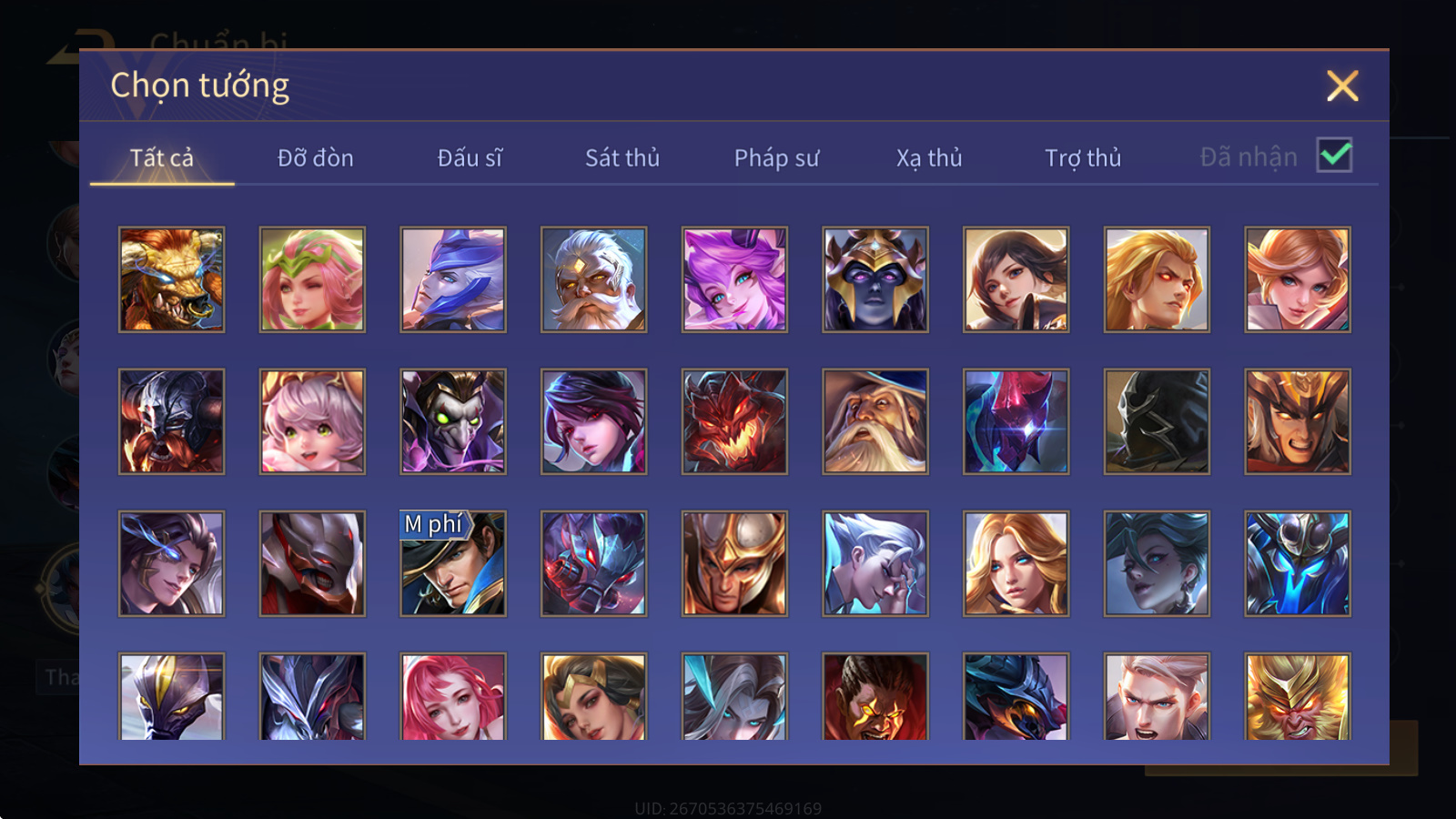
Task: Switch to the 'Đấu sĩ' tab
Action: tap(470, 157)
